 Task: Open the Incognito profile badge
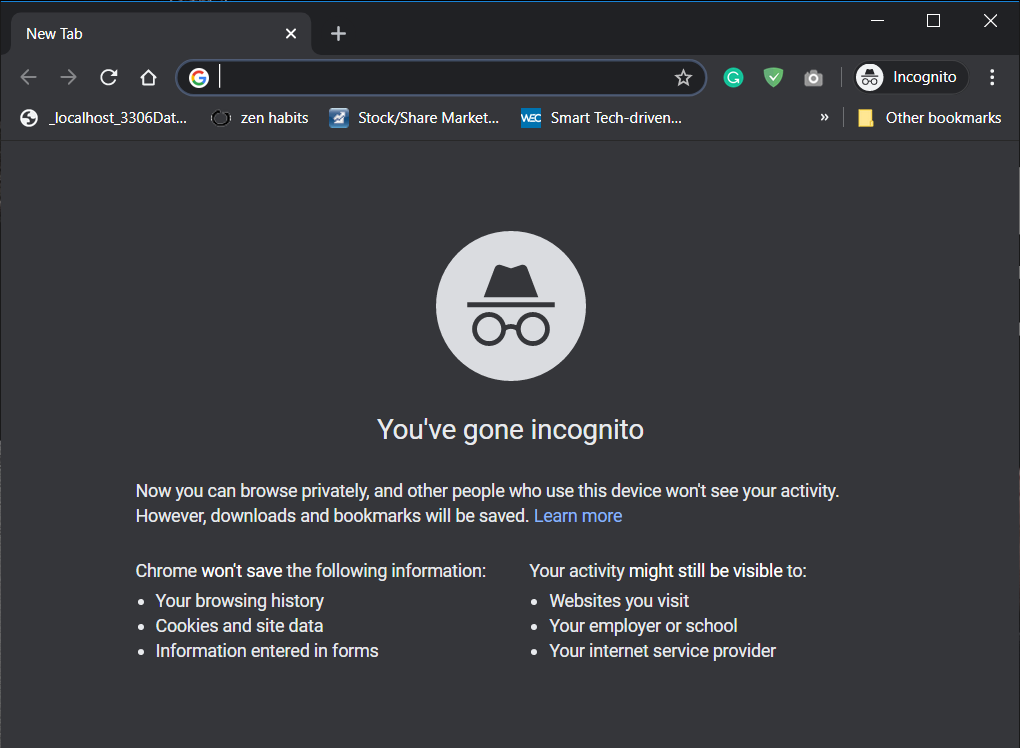pos(911,77)
